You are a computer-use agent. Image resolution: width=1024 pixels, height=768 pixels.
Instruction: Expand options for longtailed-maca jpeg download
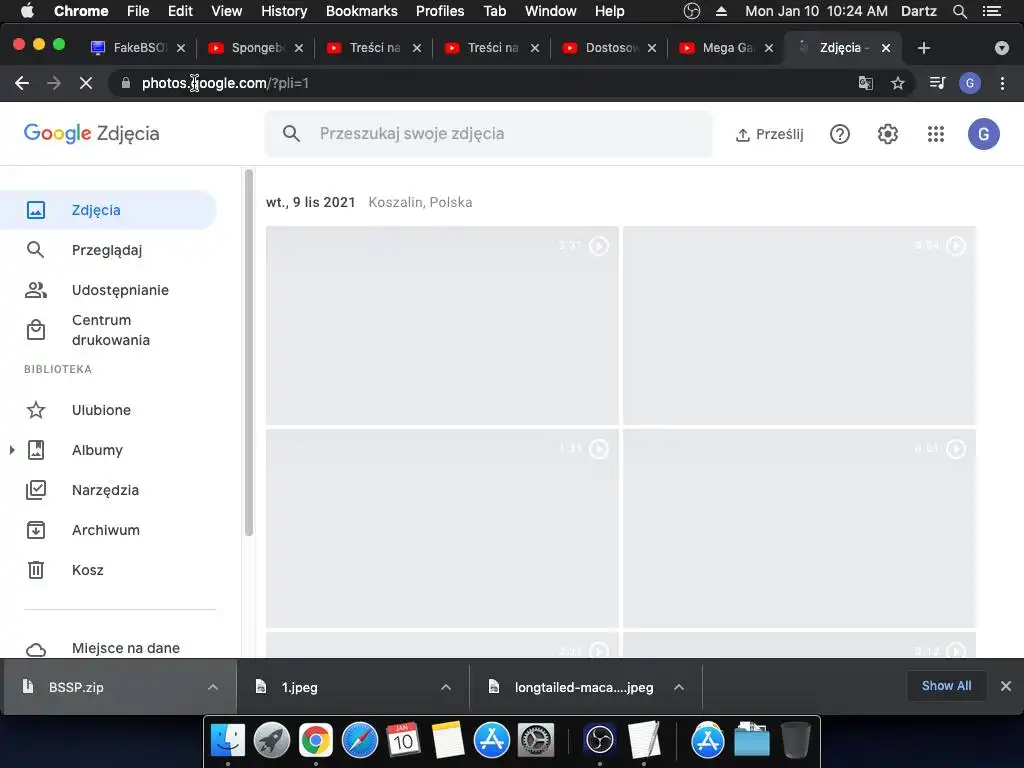coord(679,687)
